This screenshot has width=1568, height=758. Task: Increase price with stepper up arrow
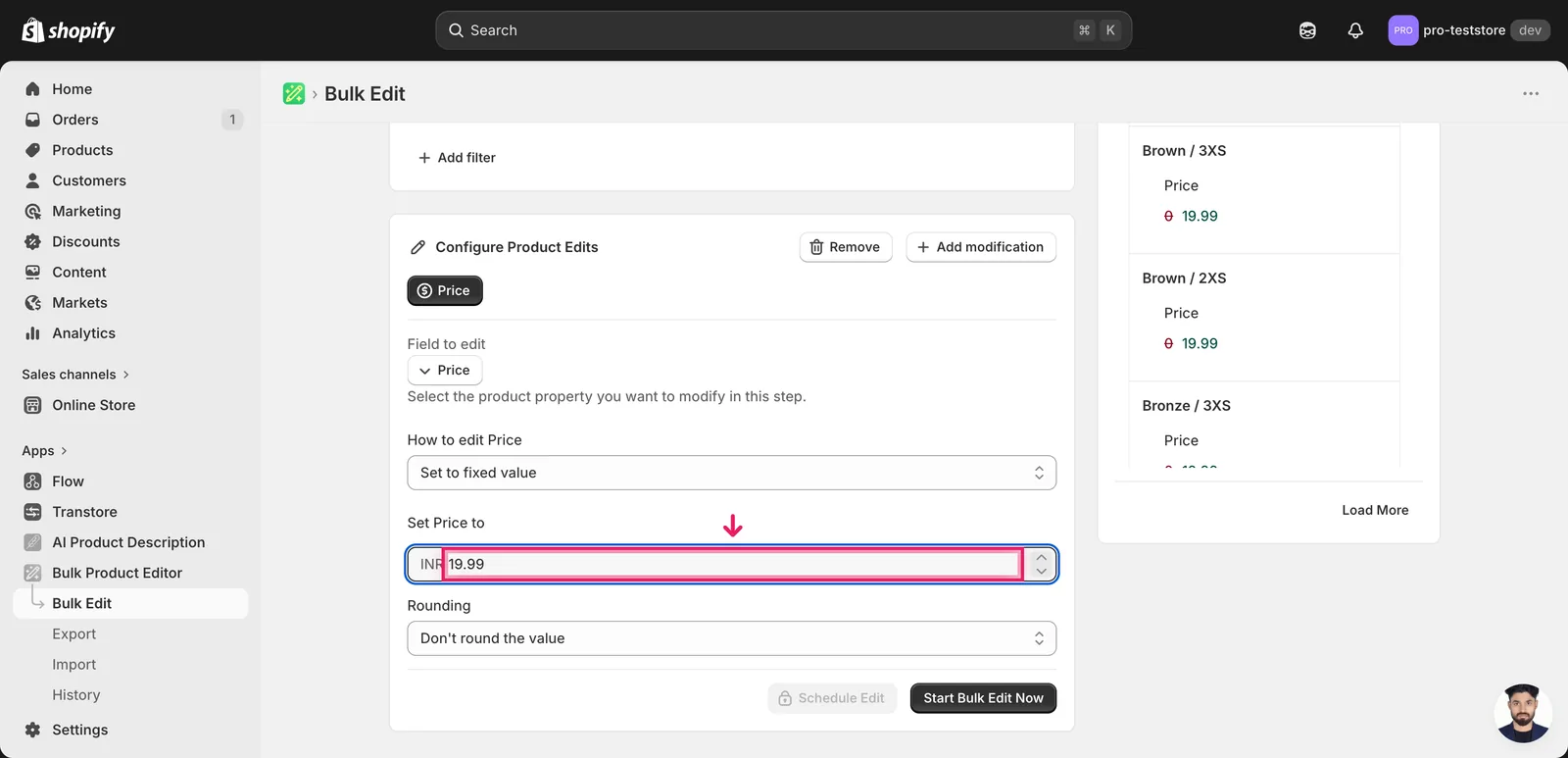tap(1041, 557)
